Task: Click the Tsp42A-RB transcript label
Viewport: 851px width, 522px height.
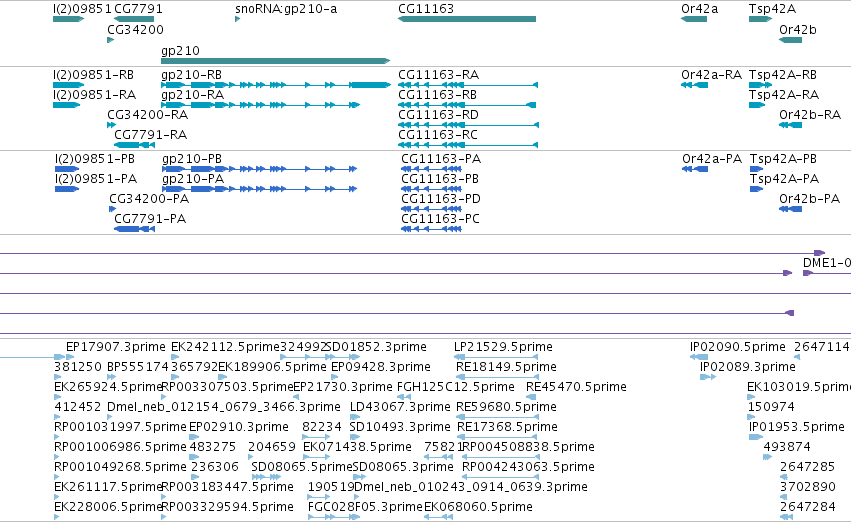Action: (783, 75)
